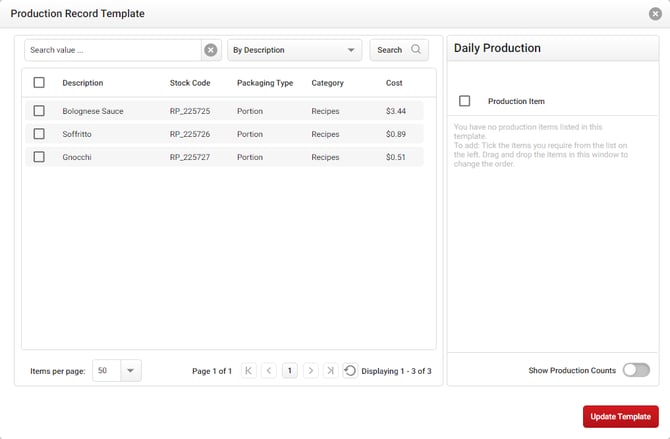Screen dimensions: 670x439
Task: Click the Update Template button
Action: pyautogui.click(x=620, y=416)
